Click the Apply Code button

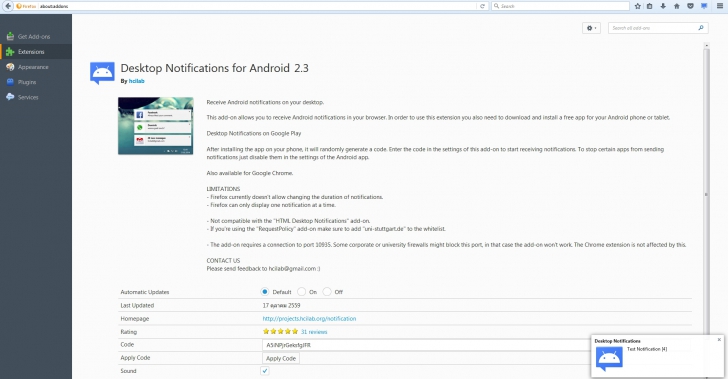click(x=281, y=358)
